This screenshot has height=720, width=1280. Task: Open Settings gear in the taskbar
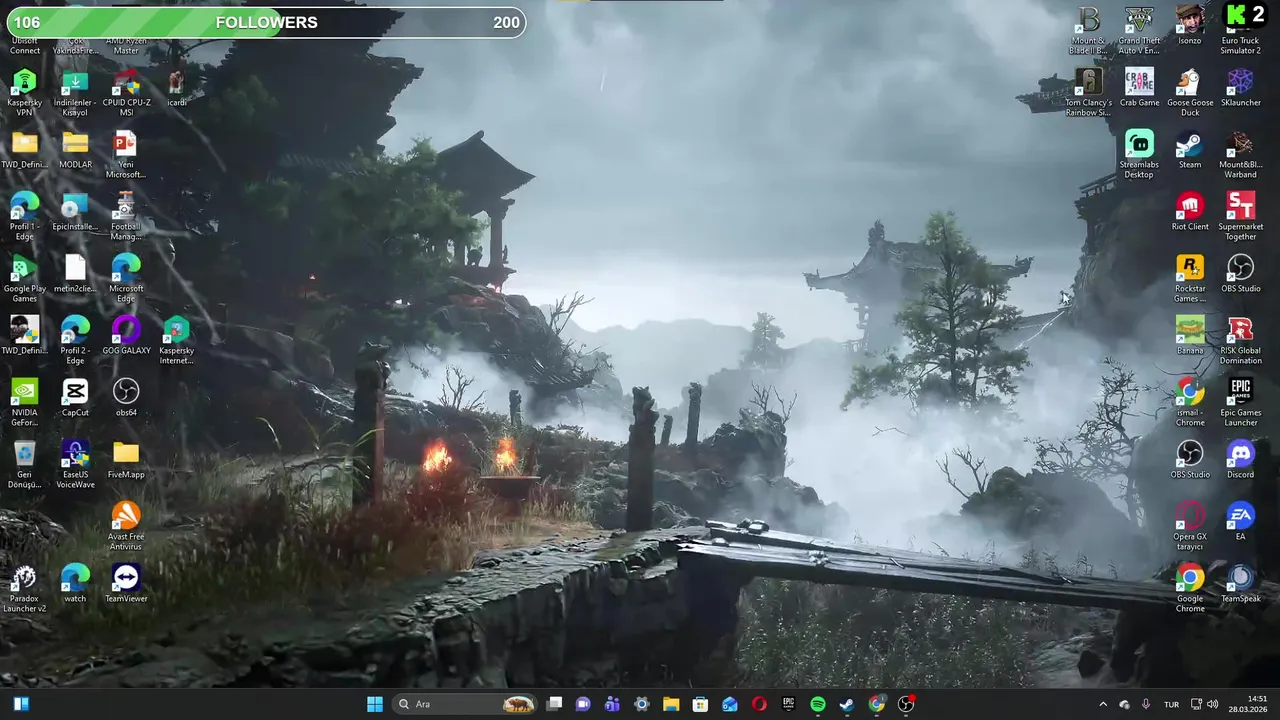pyautogui.click(x=642, y=704)
